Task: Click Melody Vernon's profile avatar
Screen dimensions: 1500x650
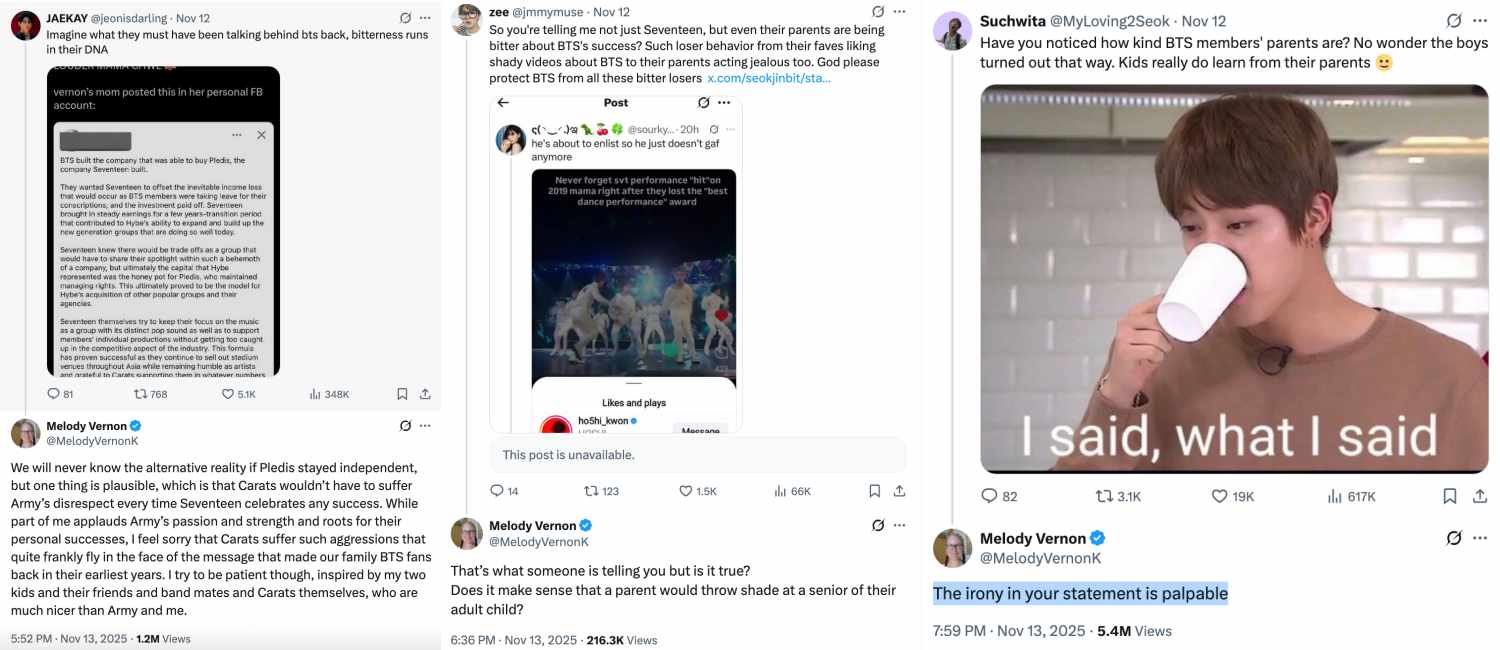Action: [952, 548]
